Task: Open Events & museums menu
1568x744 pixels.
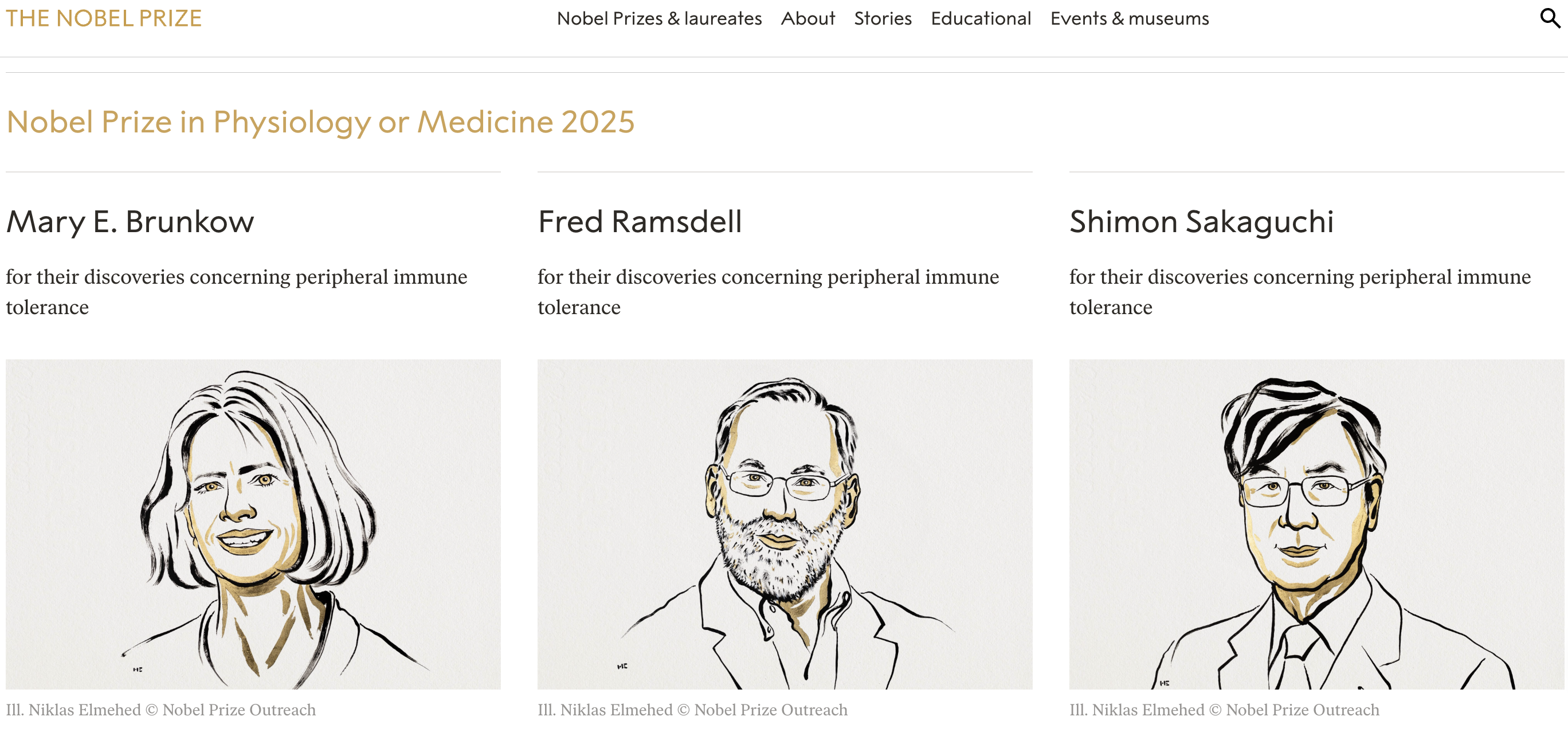Action: click(x=1129, y=18)
